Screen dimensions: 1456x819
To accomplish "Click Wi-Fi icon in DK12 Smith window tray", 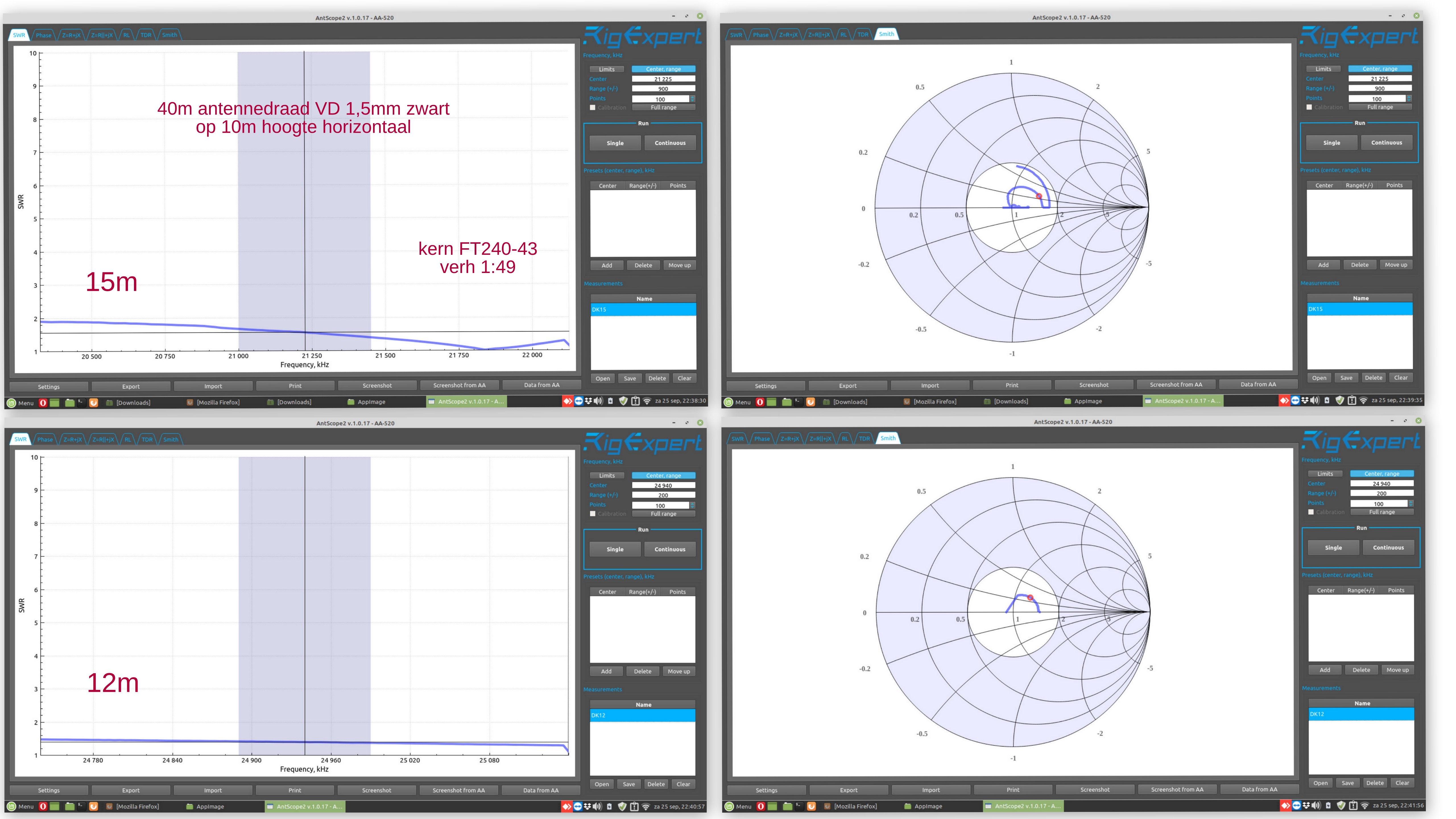I will tap(1364, 805).
